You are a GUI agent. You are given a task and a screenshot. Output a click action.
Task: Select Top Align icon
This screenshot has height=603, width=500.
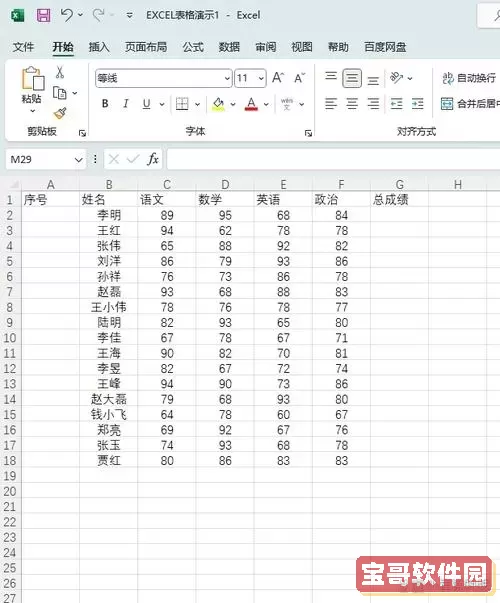click(x=331, y=76)
